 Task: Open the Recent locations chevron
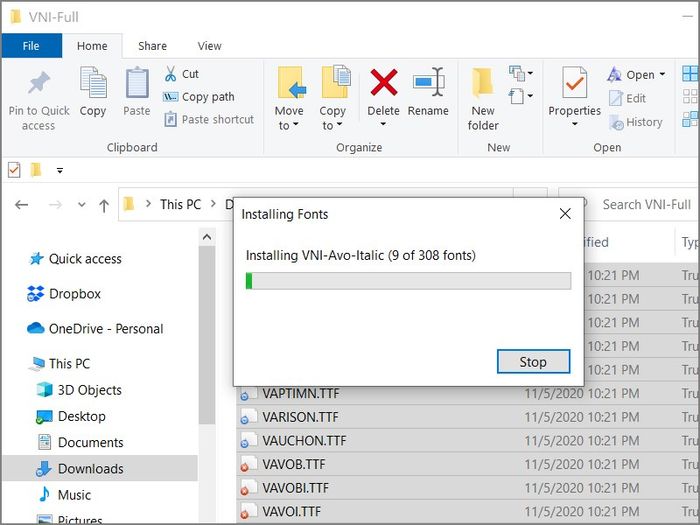pos(81,205)
